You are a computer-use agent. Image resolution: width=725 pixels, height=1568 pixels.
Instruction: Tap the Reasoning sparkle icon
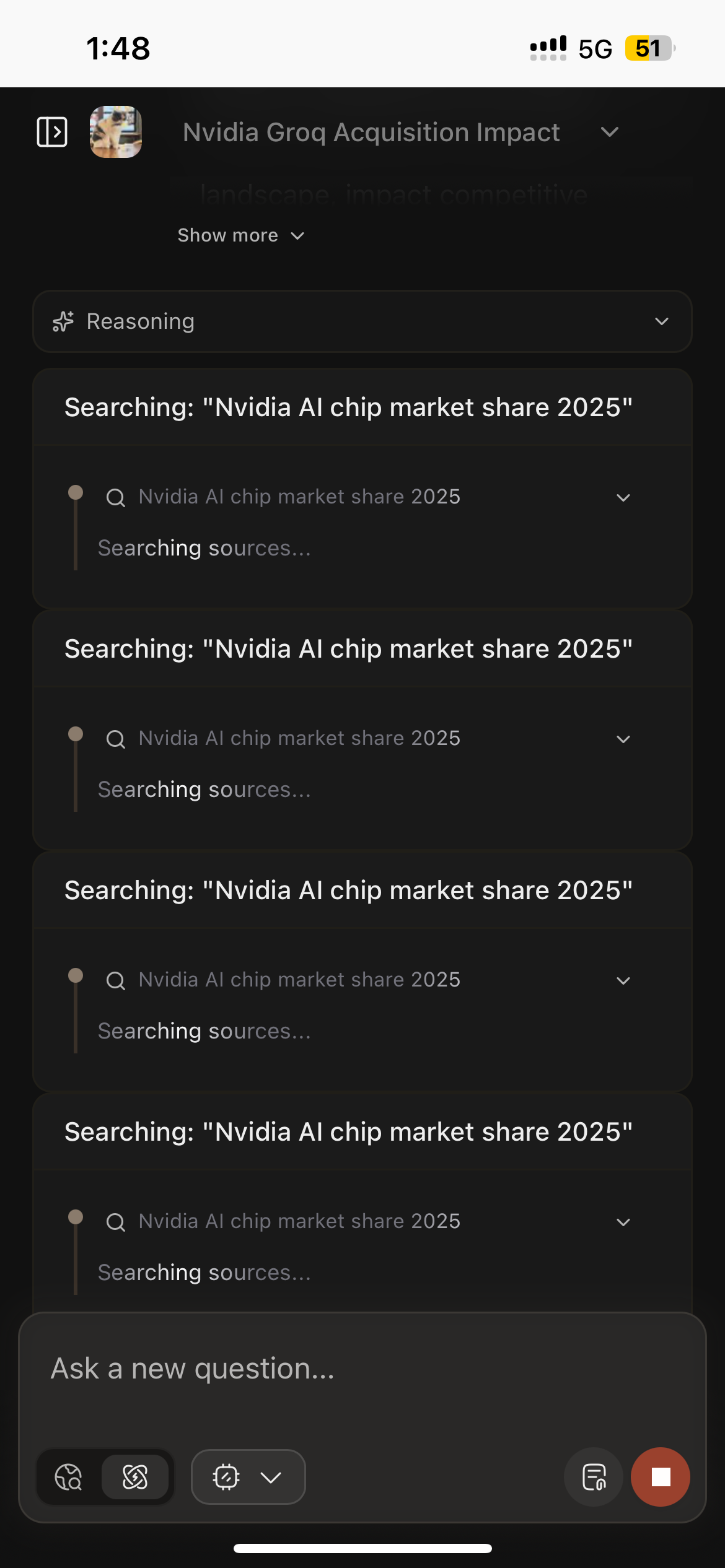[63, 321]
